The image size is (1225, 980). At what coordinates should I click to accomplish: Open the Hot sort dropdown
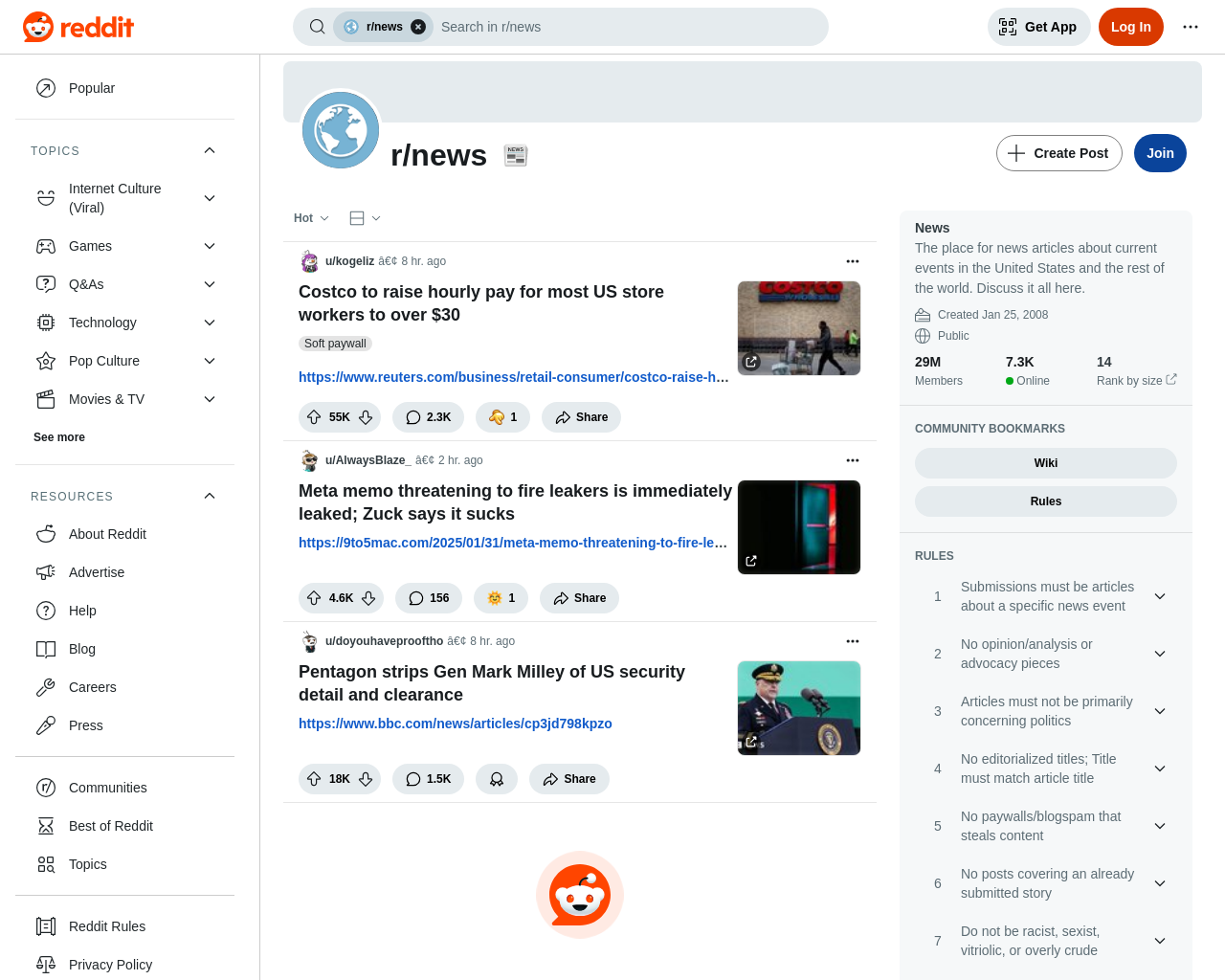click(x=311, y=218)
